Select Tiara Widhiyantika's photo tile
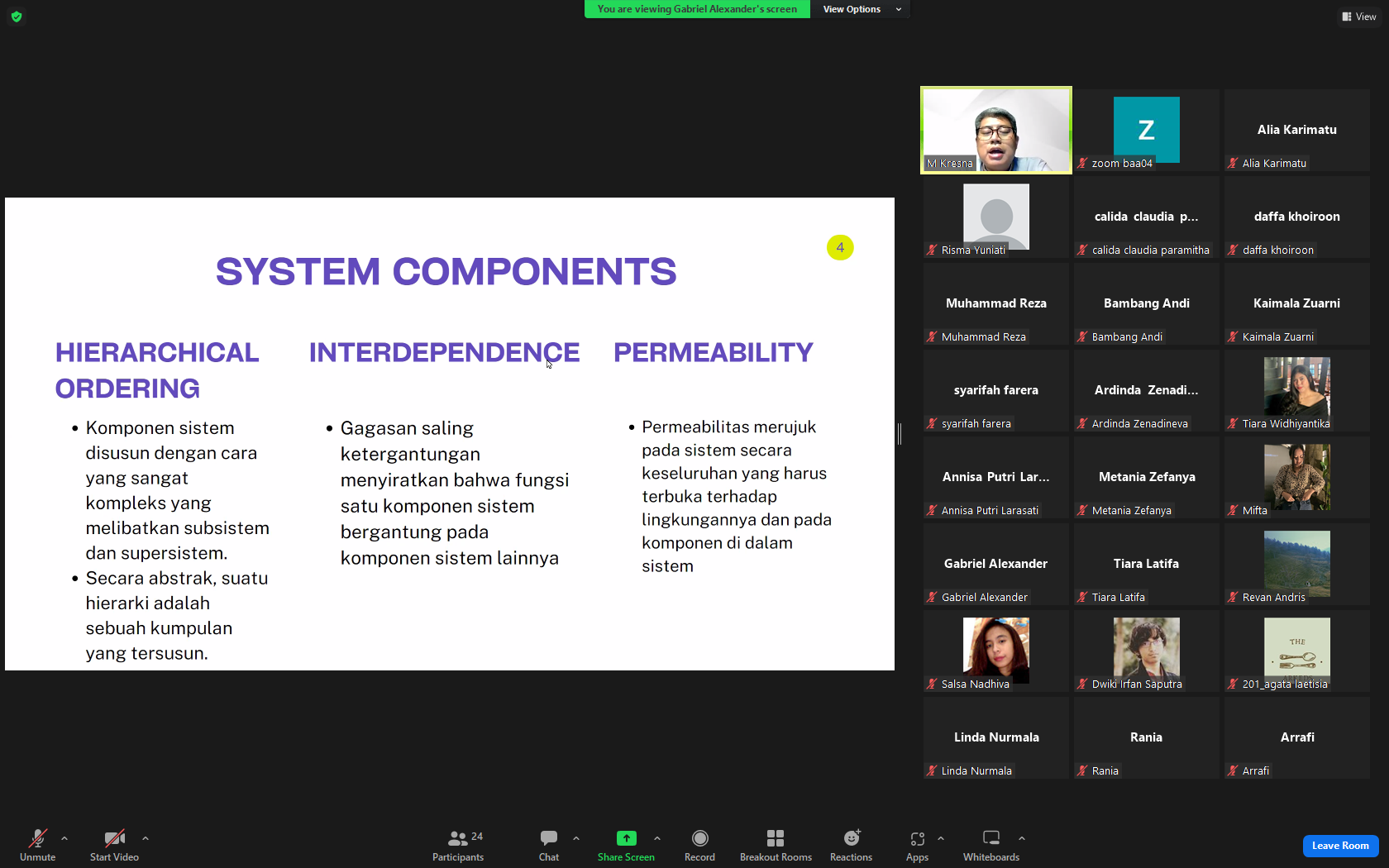 [1296, 391]
